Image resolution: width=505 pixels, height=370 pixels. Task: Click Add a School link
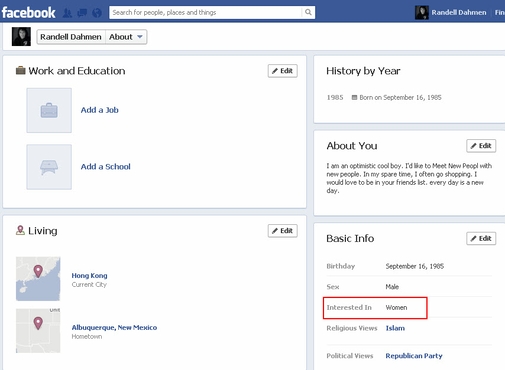[x=105, y=167]
